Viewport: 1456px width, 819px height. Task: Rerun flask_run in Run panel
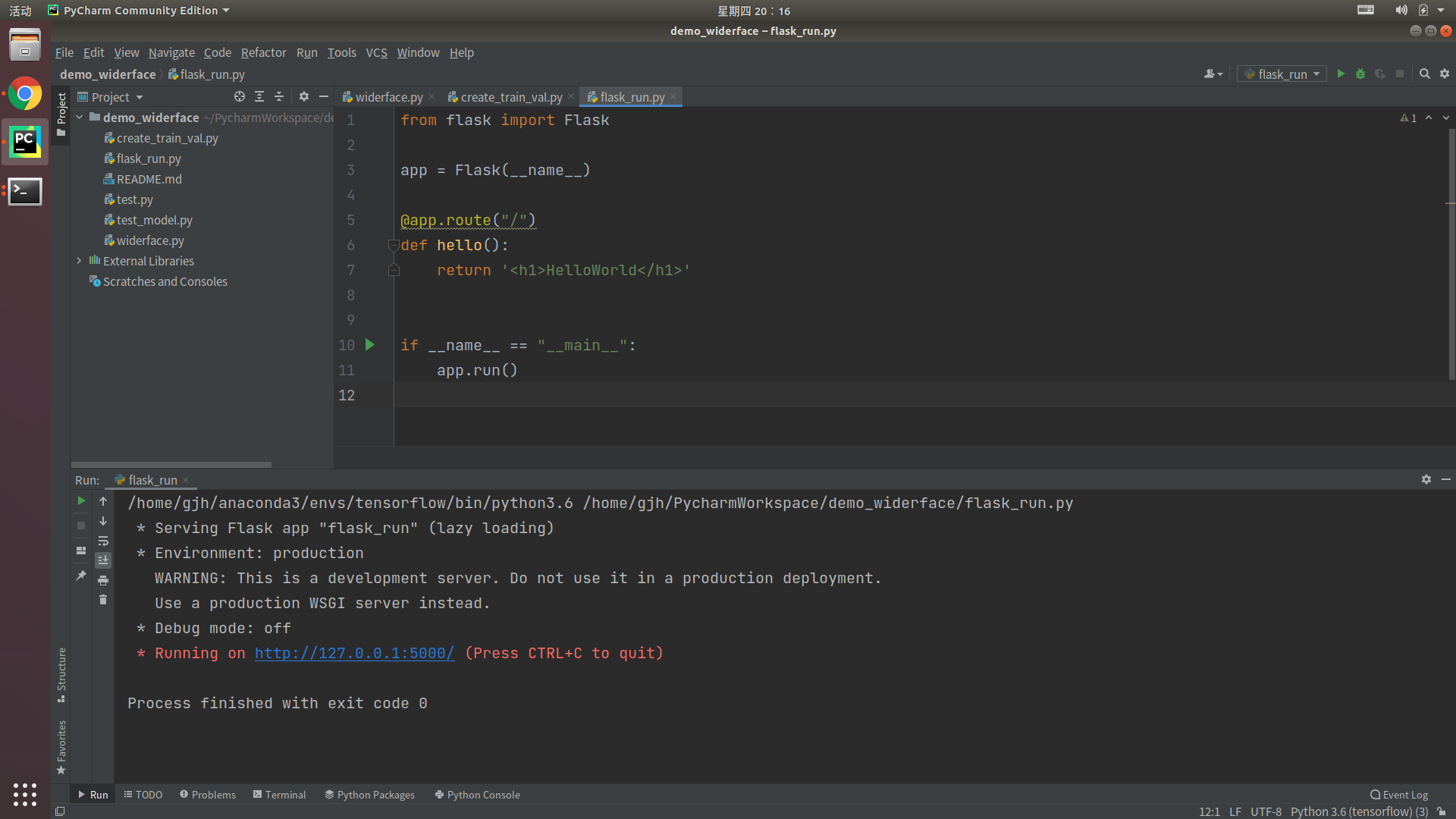click(x=81, y=500)
